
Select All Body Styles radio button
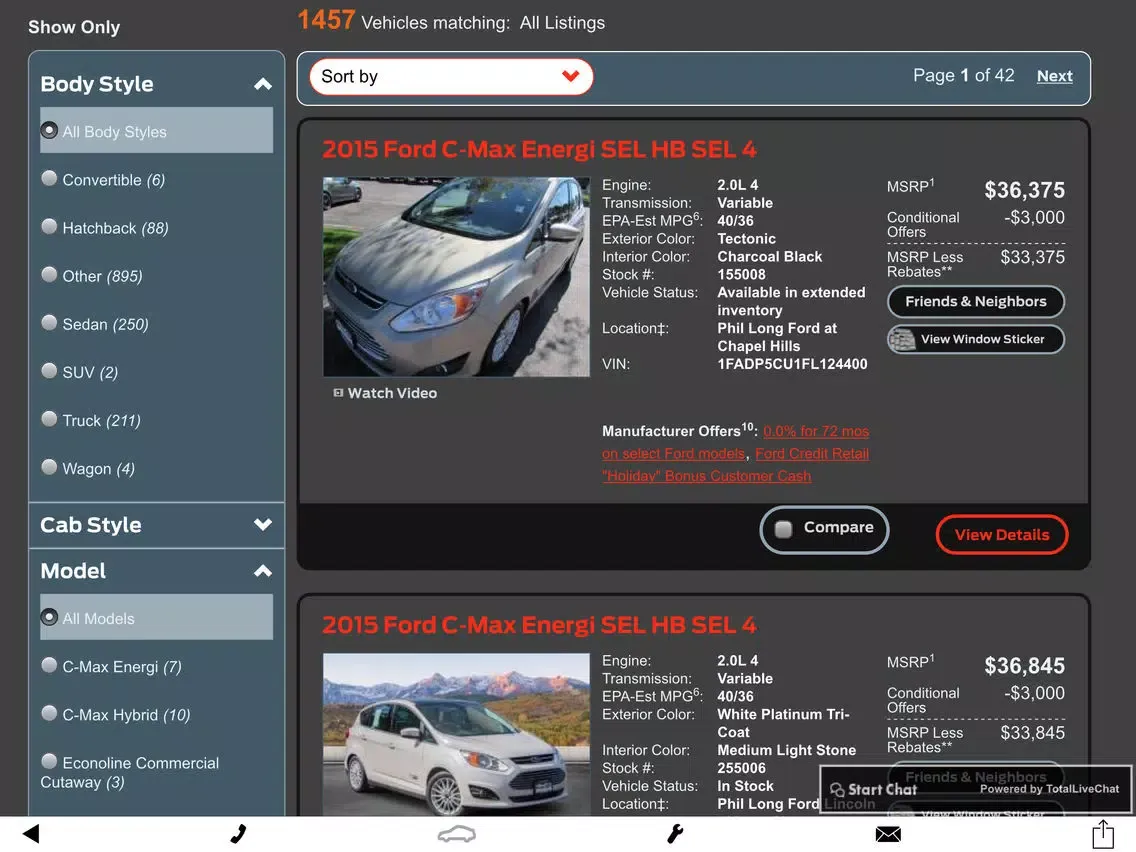49,130
